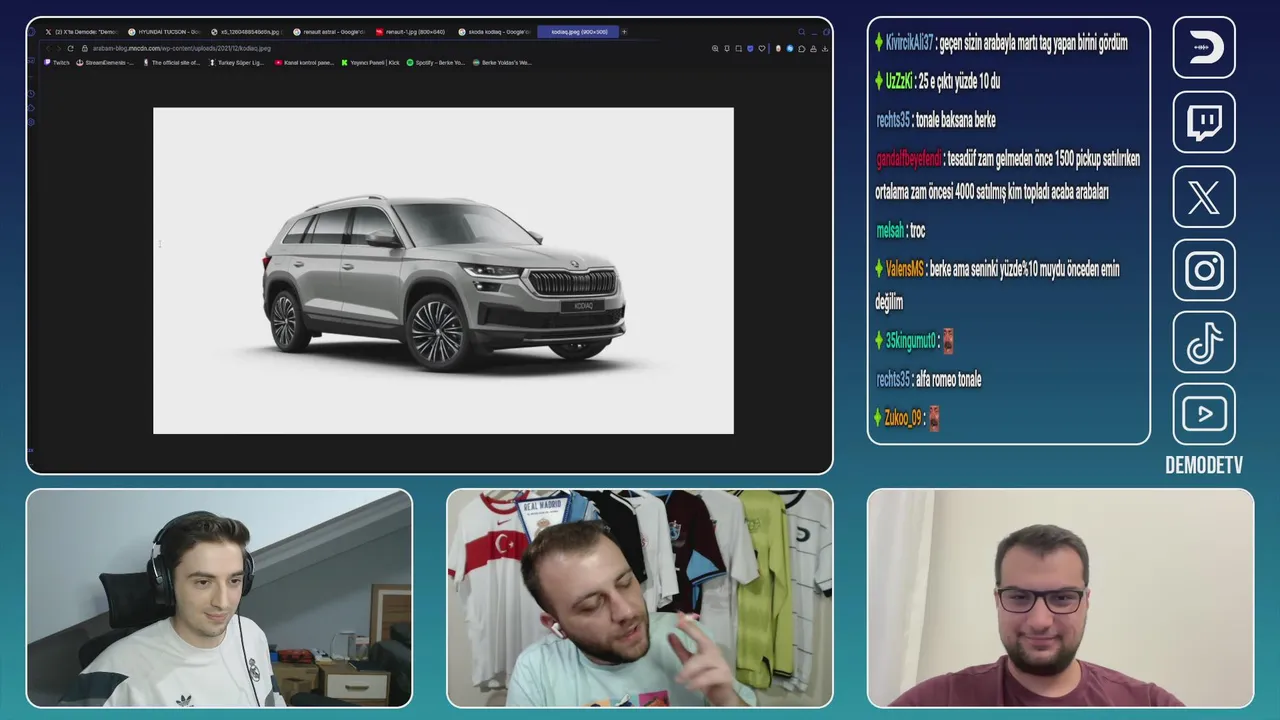Click the DEMODETV label

pos(1204,465)
